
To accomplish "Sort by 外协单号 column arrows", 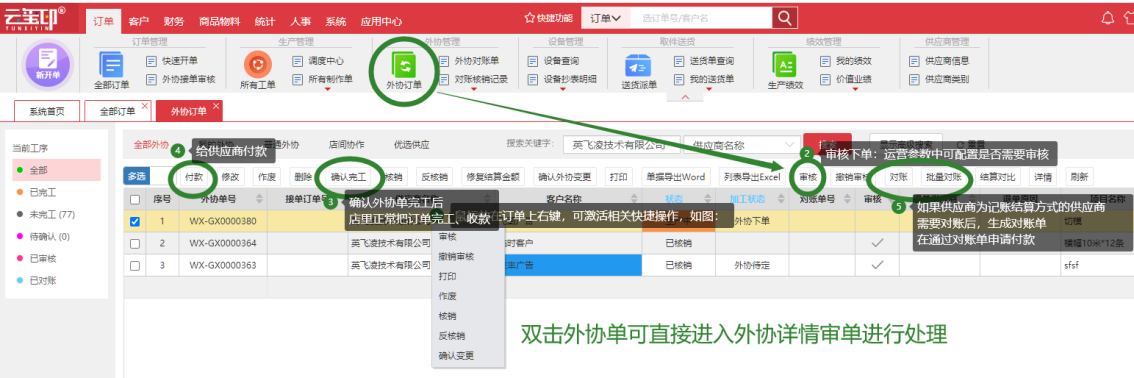I will (259, 199).
